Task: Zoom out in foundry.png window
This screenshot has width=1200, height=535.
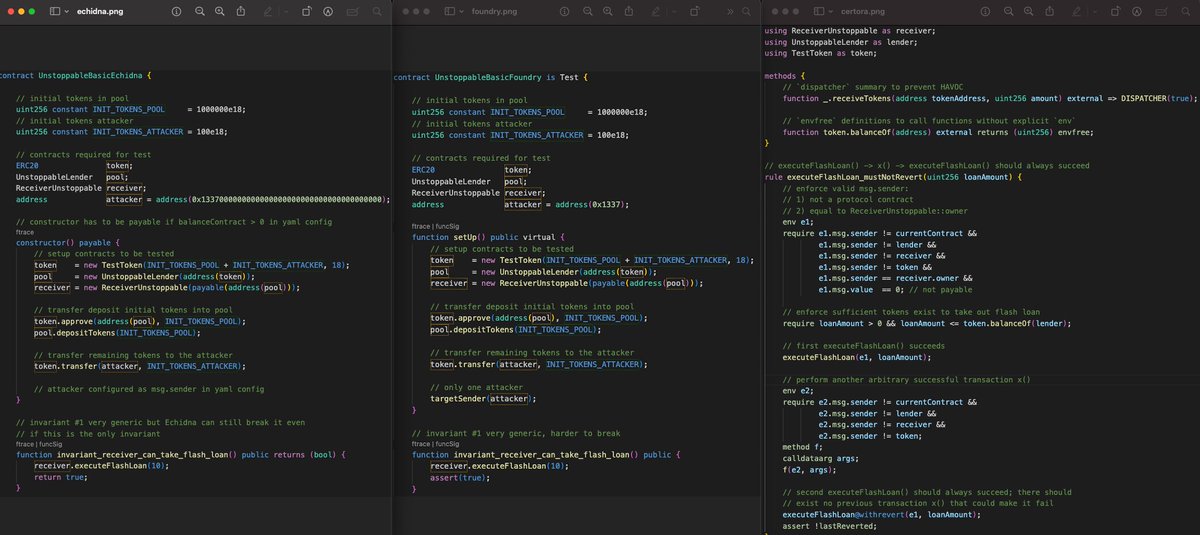Action: tap(588, 12)
